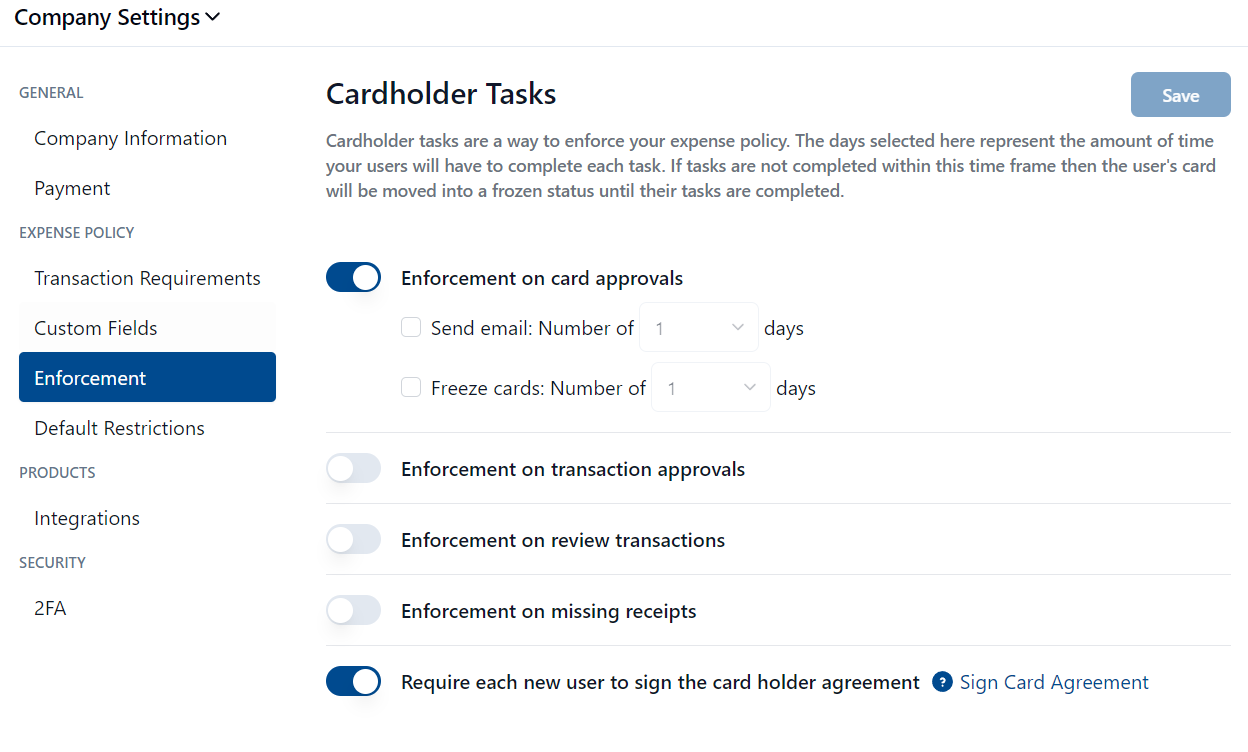1248x752 pixels.
Task: Click the help question mark icon
Action: pyautogui.click(x=941, y=682)
